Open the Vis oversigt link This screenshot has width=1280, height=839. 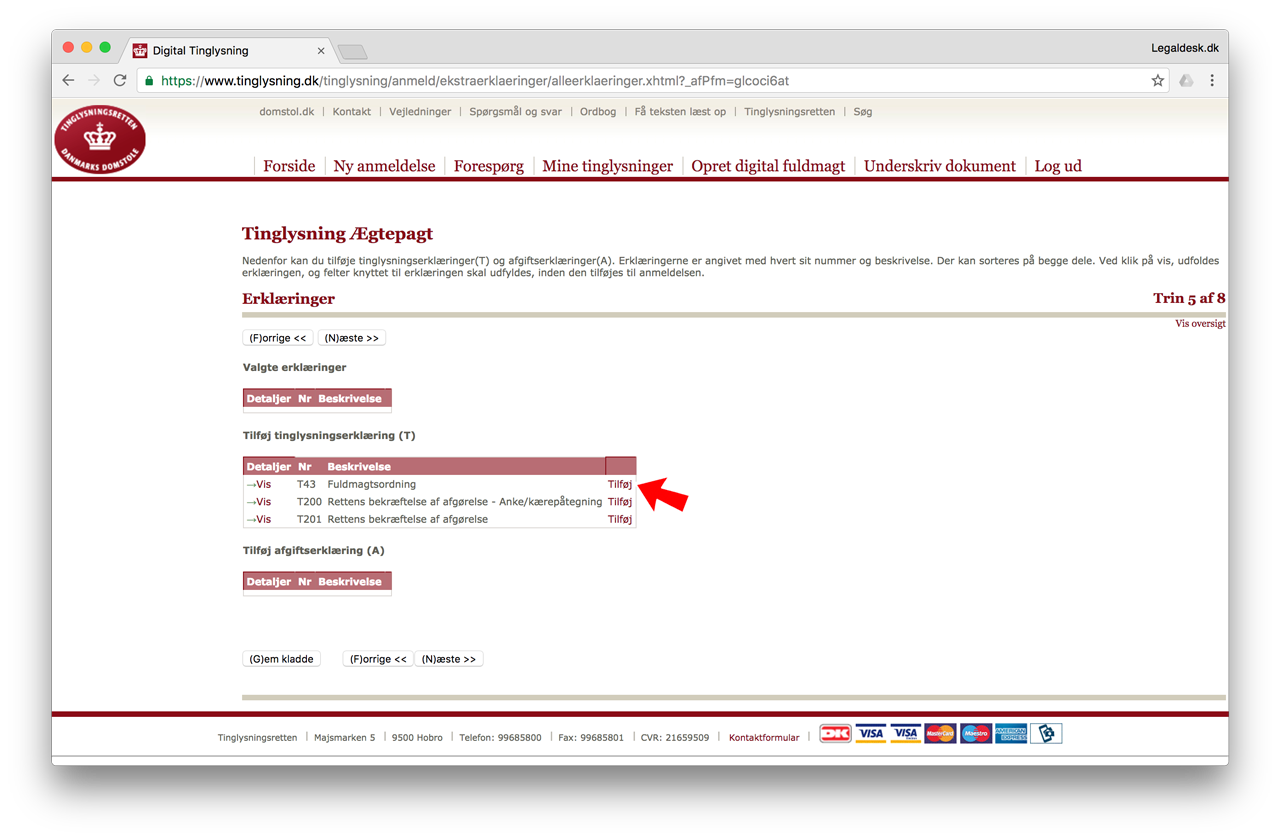(x=1200, y=324)
